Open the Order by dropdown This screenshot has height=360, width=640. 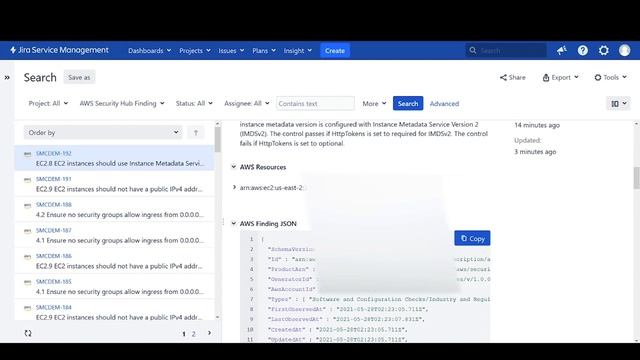pos(102,132)
